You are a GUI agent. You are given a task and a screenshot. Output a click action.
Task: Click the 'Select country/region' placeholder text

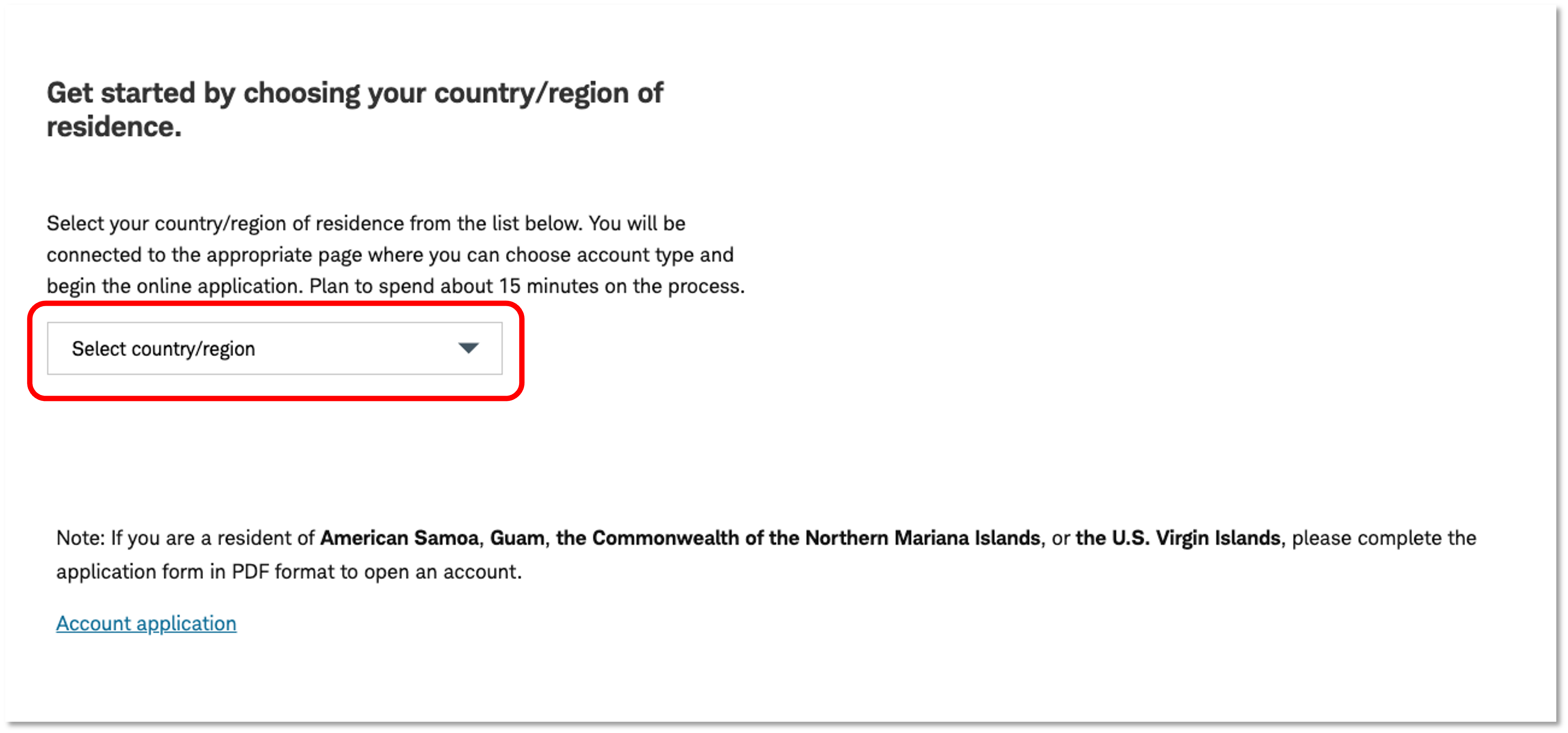click(163, 349)
